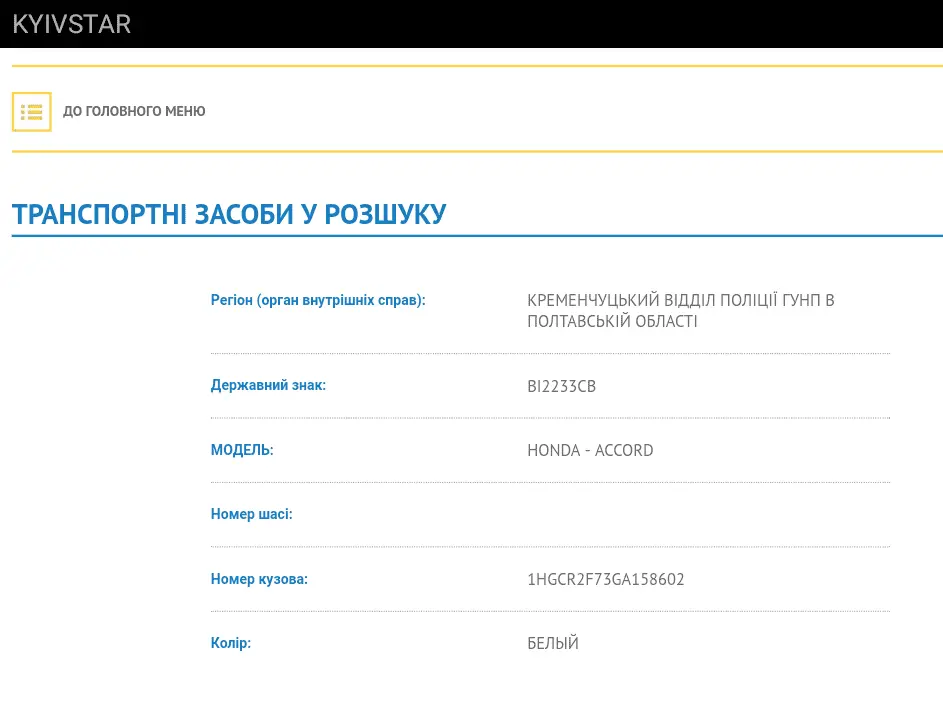Select the КРЕМЕНЧУЦЬКИЙ ВІДДІЛ ПОЛІЦІЇ text line

680,300
